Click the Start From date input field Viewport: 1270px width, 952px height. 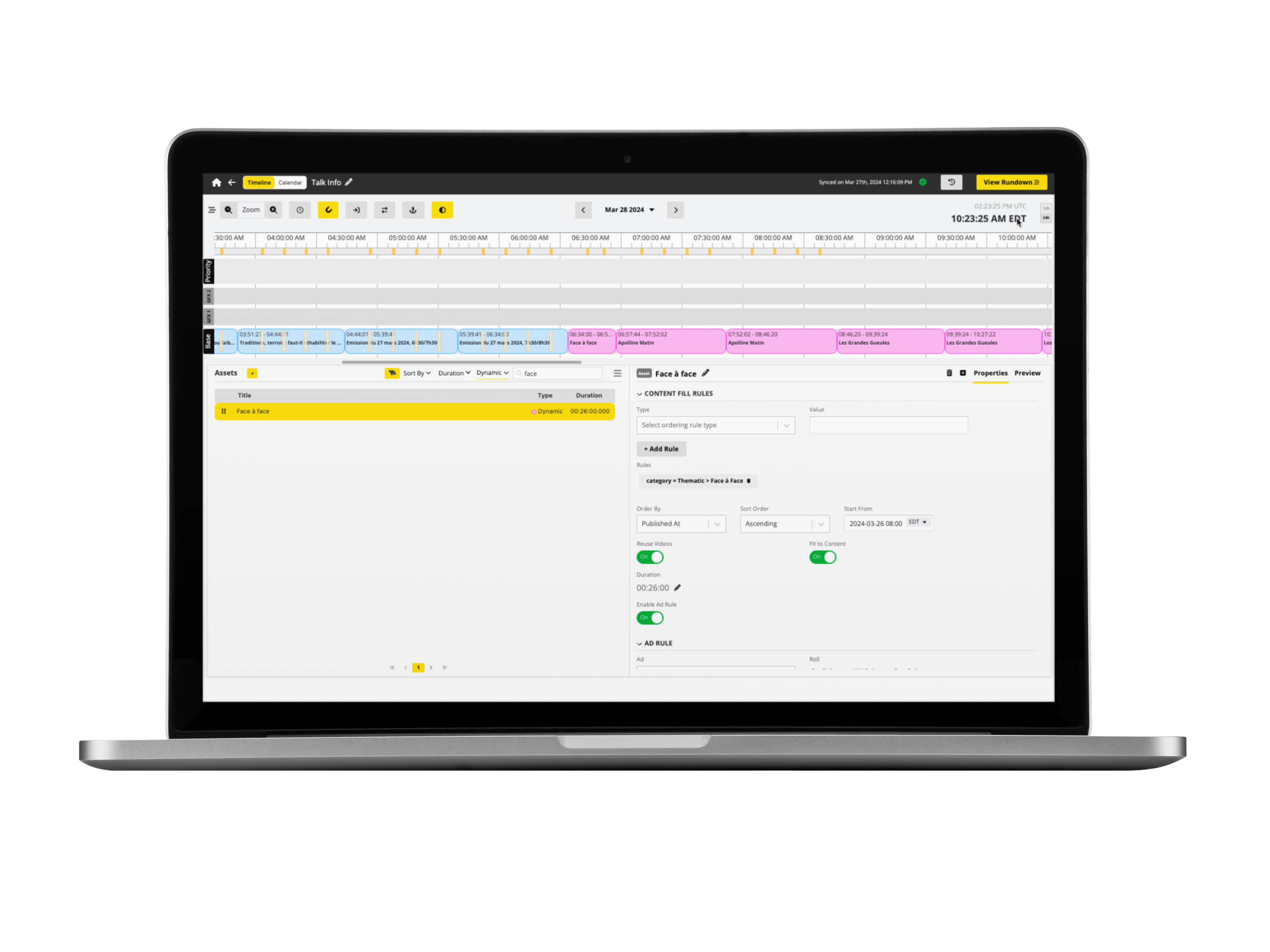[x=873, y=524]
